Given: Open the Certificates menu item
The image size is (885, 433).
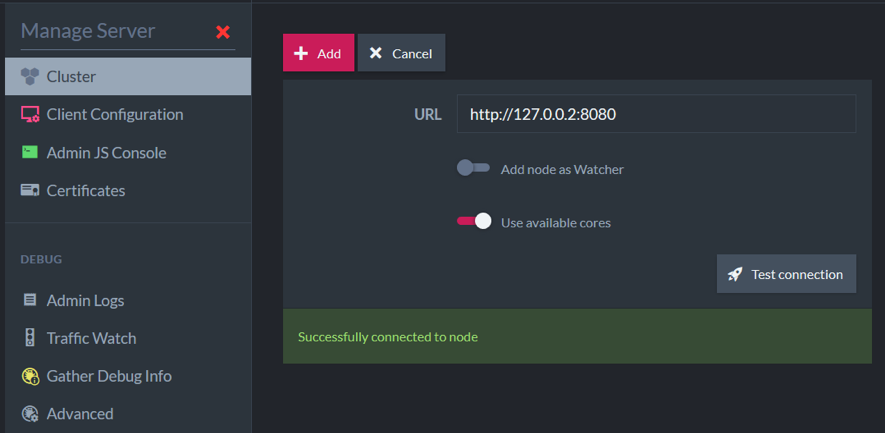Looking at the screenshot, I should coord(86,190).
